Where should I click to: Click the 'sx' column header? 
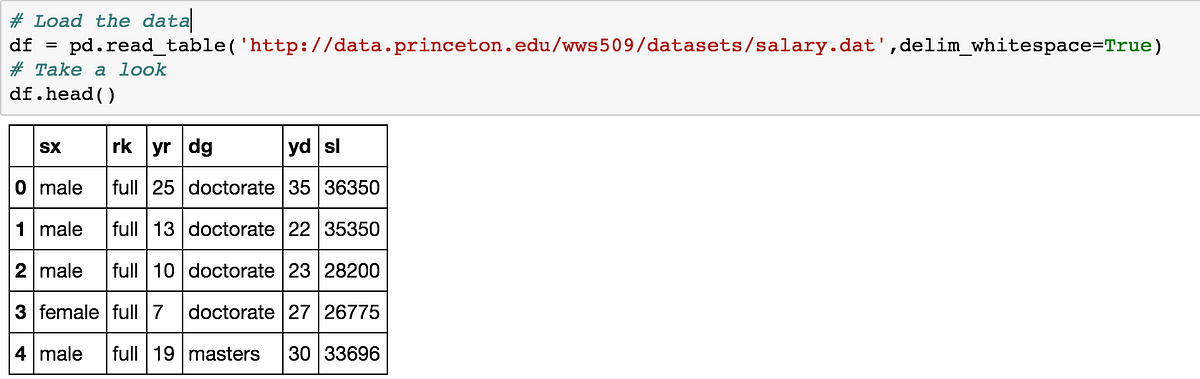coord(50,147)
